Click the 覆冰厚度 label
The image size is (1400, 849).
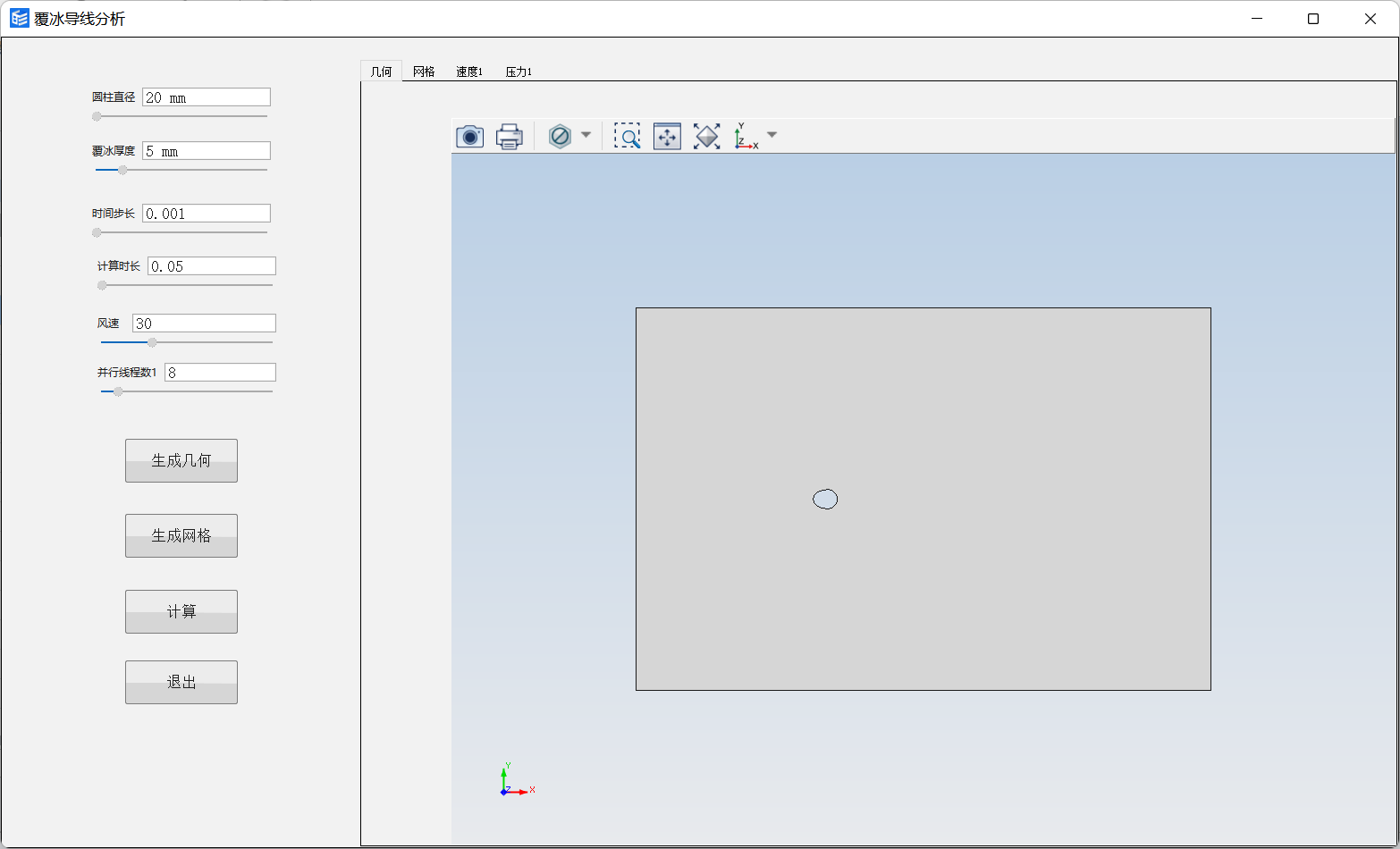pos(114,151)
